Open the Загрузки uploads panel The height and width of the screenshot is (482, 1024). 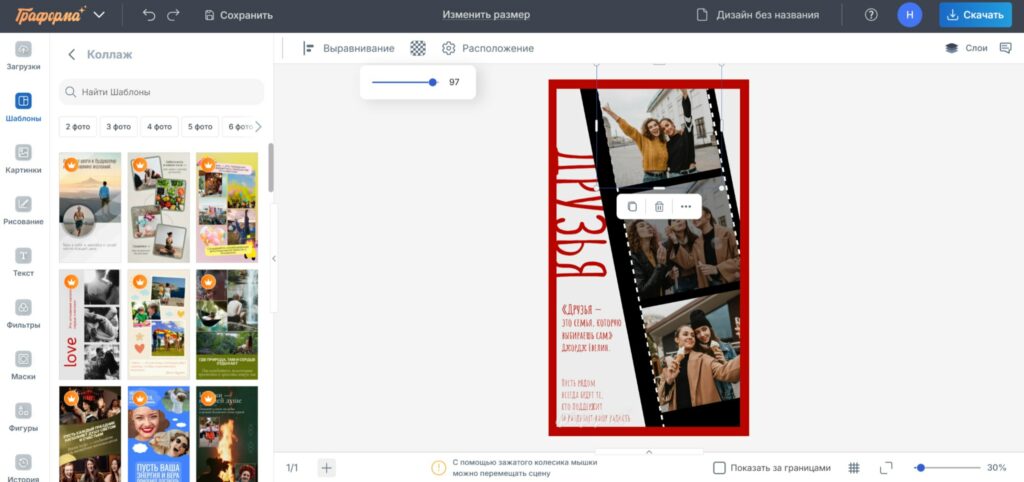[x=24, y=56]
